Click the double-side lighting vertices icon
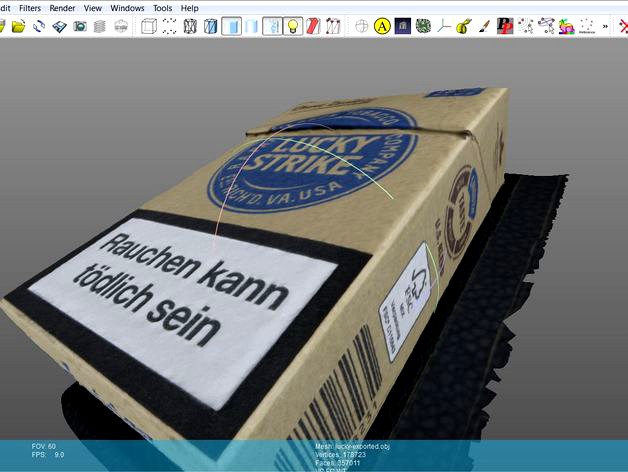The height and width of the screenshot is (472, 628). coord(333,26)
